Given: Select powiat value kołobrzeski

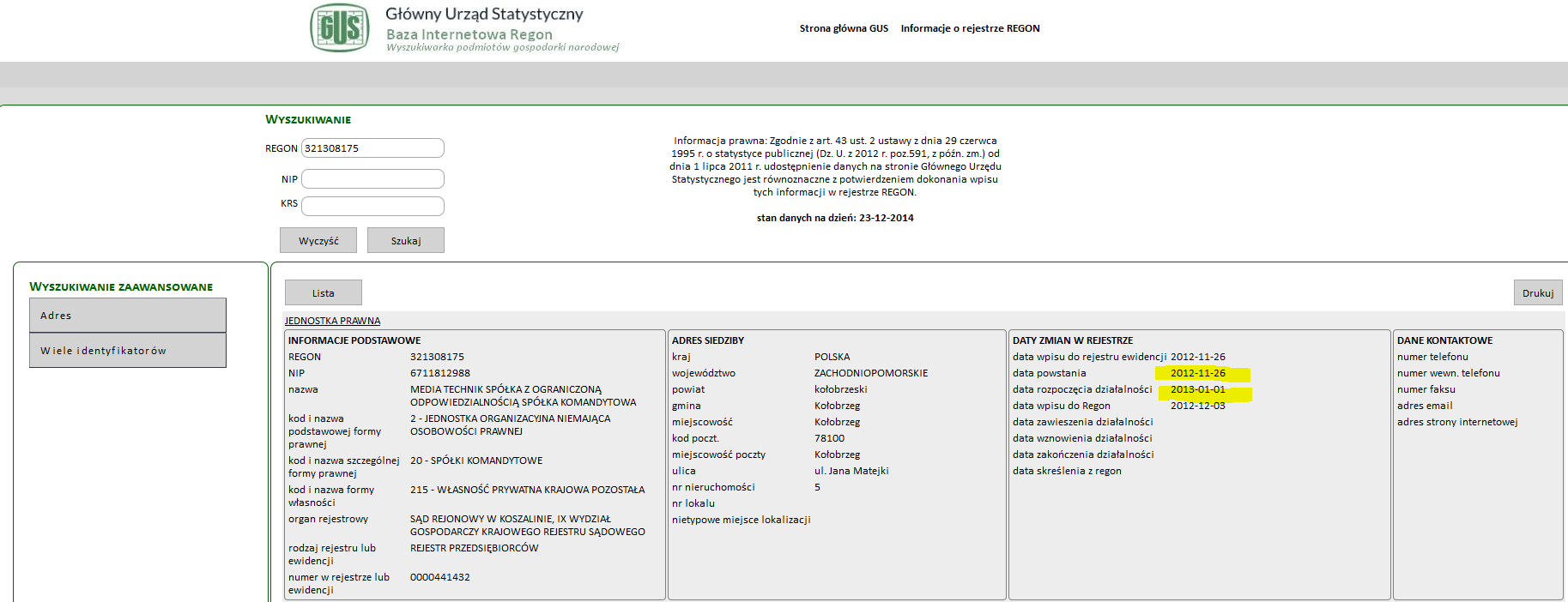Looking at the screenshot, I should [x=841, y=389].
